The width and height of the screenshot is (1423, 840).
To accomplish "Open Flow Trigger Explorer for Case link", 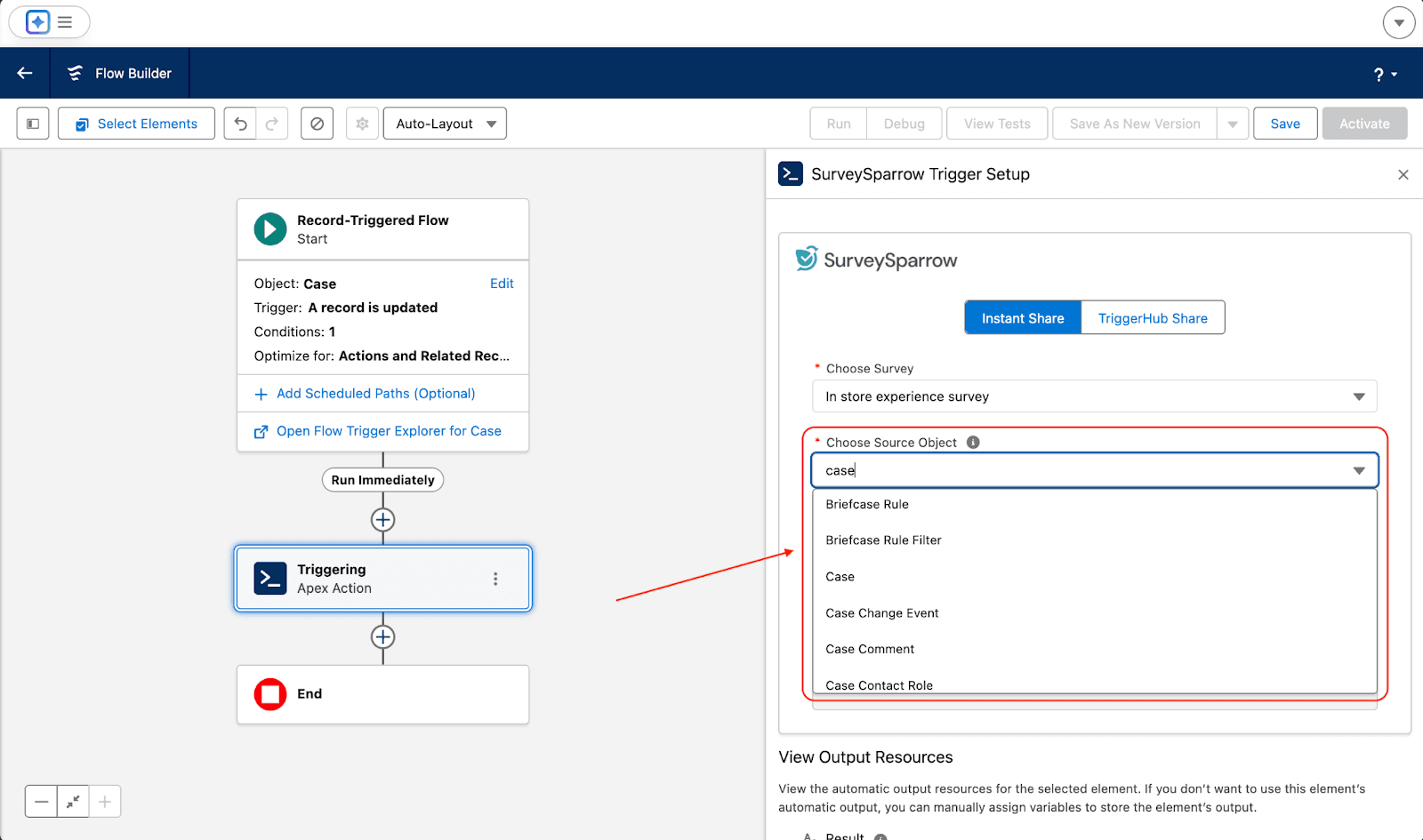I will coord(389,431).
